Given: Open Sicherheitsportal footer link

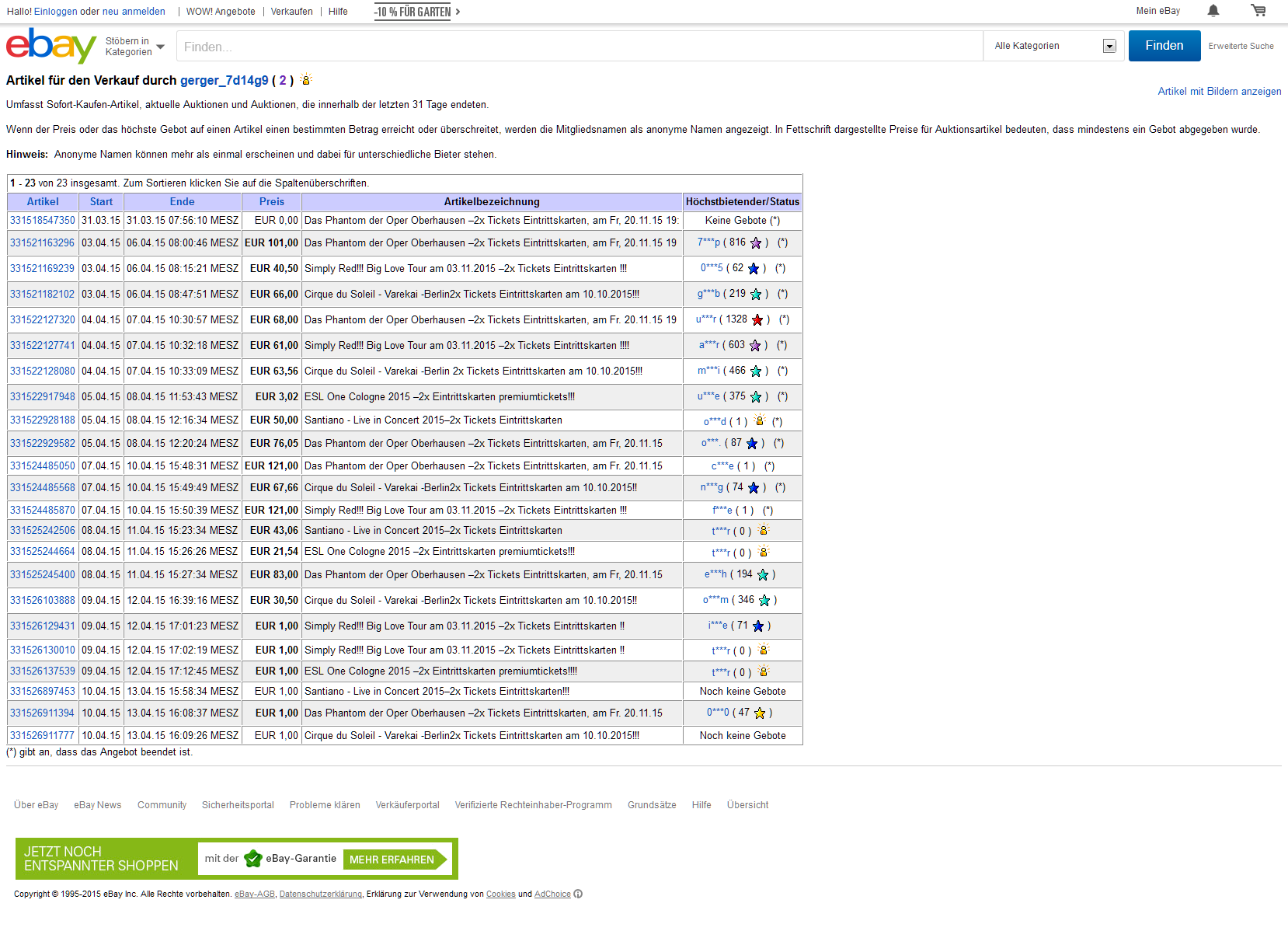Looking at the screenshot, I should (x=238, y=805).
